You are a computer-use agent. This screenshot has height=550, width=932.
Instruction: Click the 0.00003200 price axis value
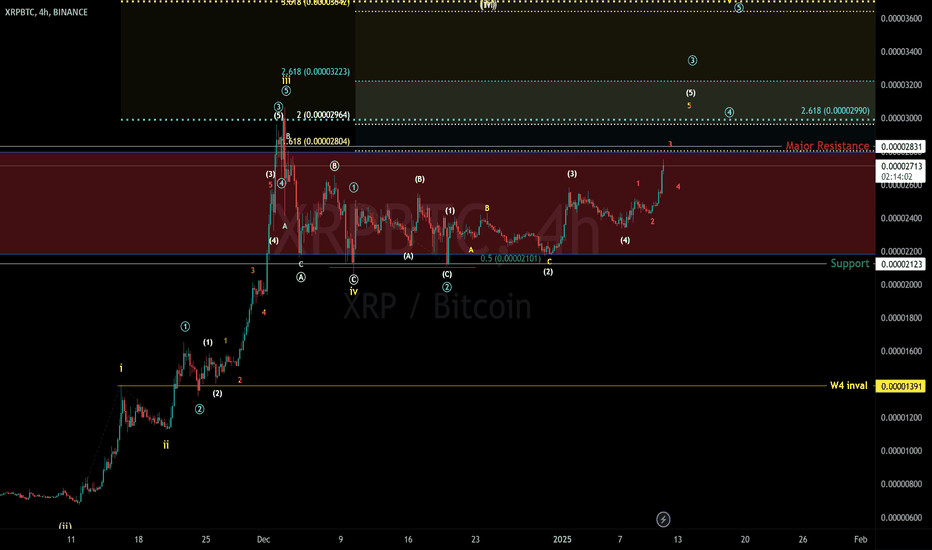(901, 85)
